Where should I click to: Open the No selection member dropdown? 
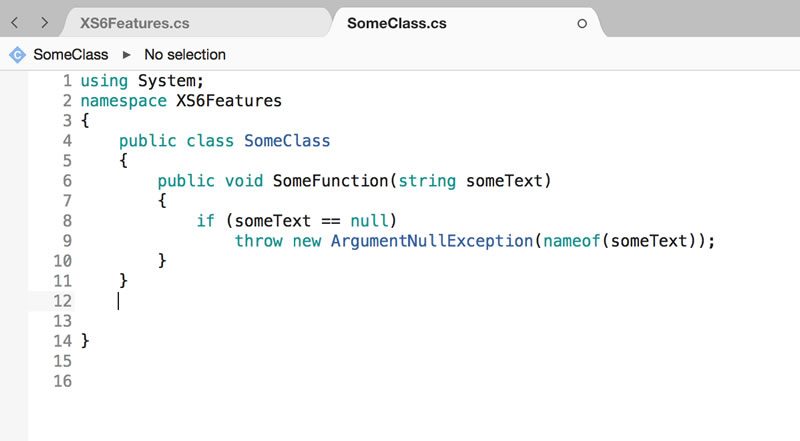(x=185, y=55)
